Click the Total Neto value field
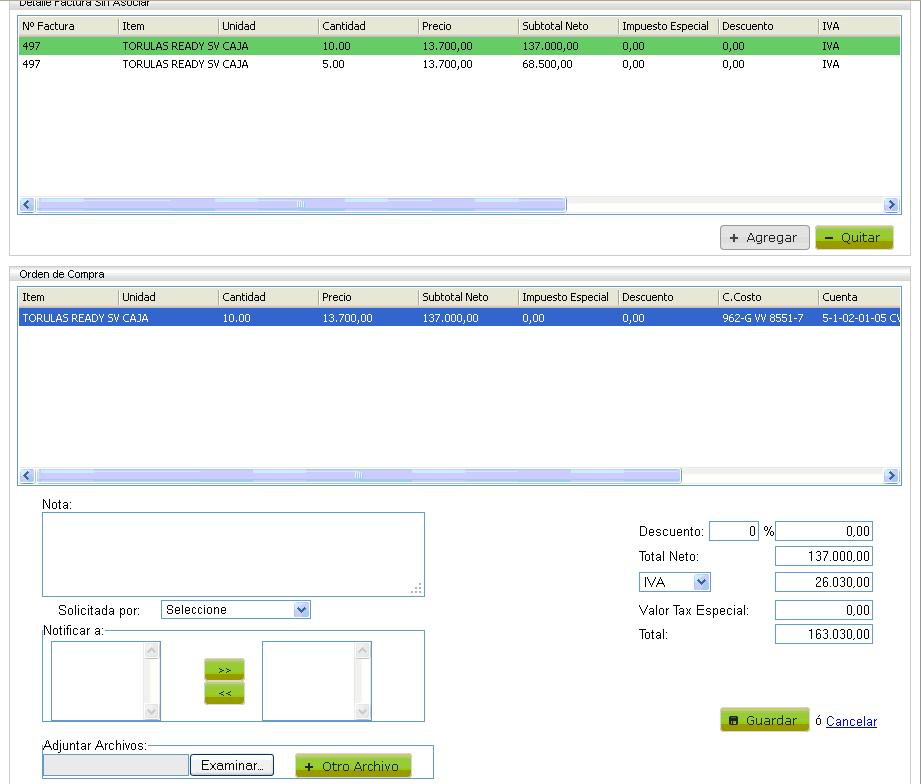This screenshot has width=921, height=784. tap(823, 556)
